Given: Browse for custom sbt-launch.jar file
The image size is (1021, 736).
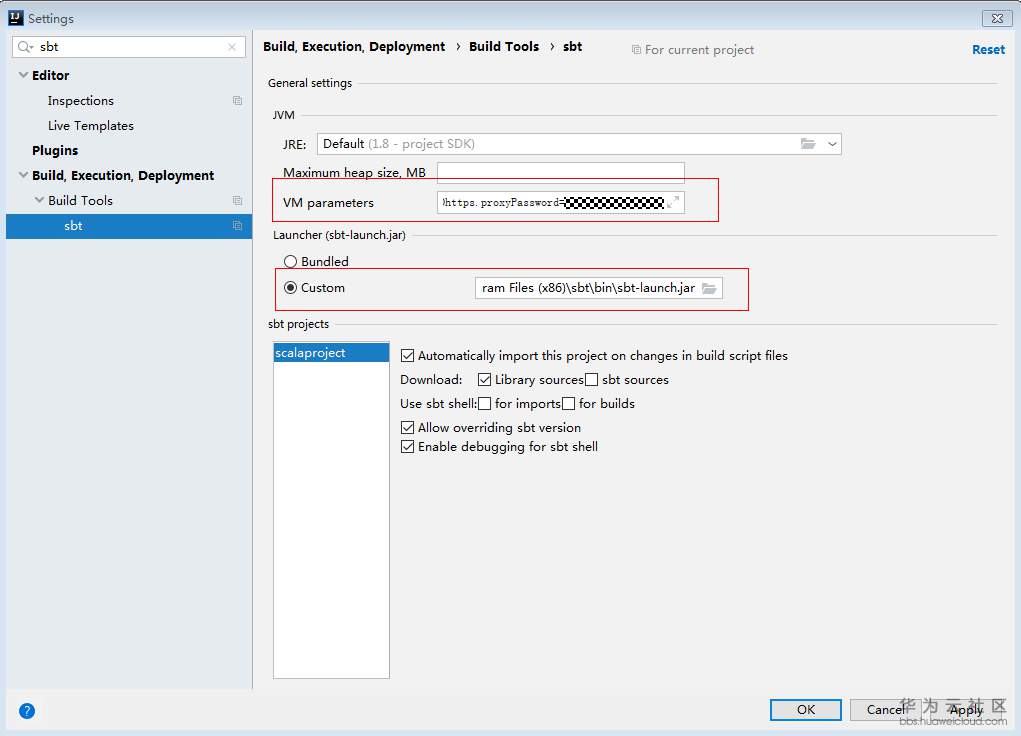Looking at the screenshot, I should point(709,288).
